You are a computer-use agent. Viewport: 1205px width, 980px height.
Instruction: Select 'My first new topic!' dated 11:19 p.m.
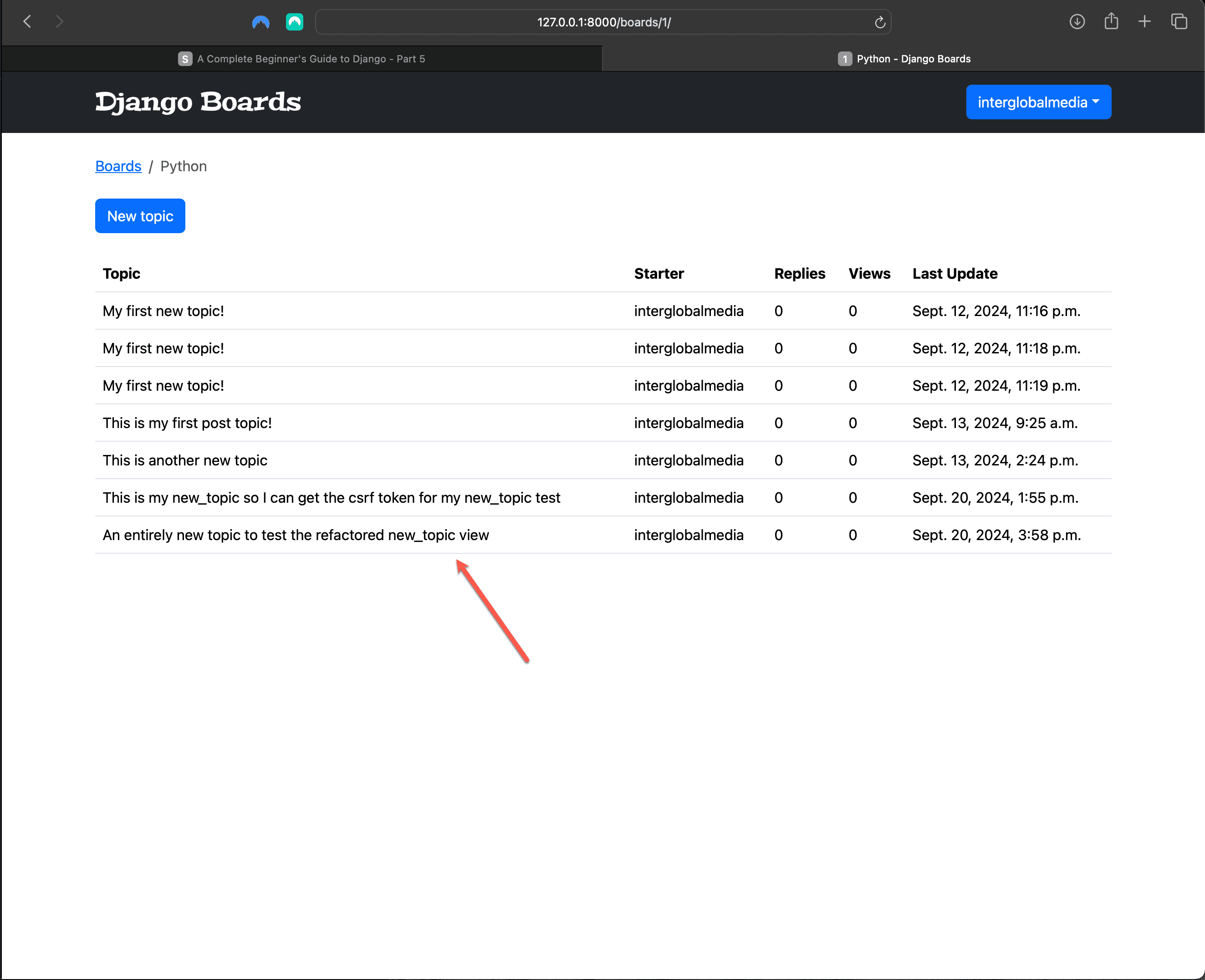(163, 386)
